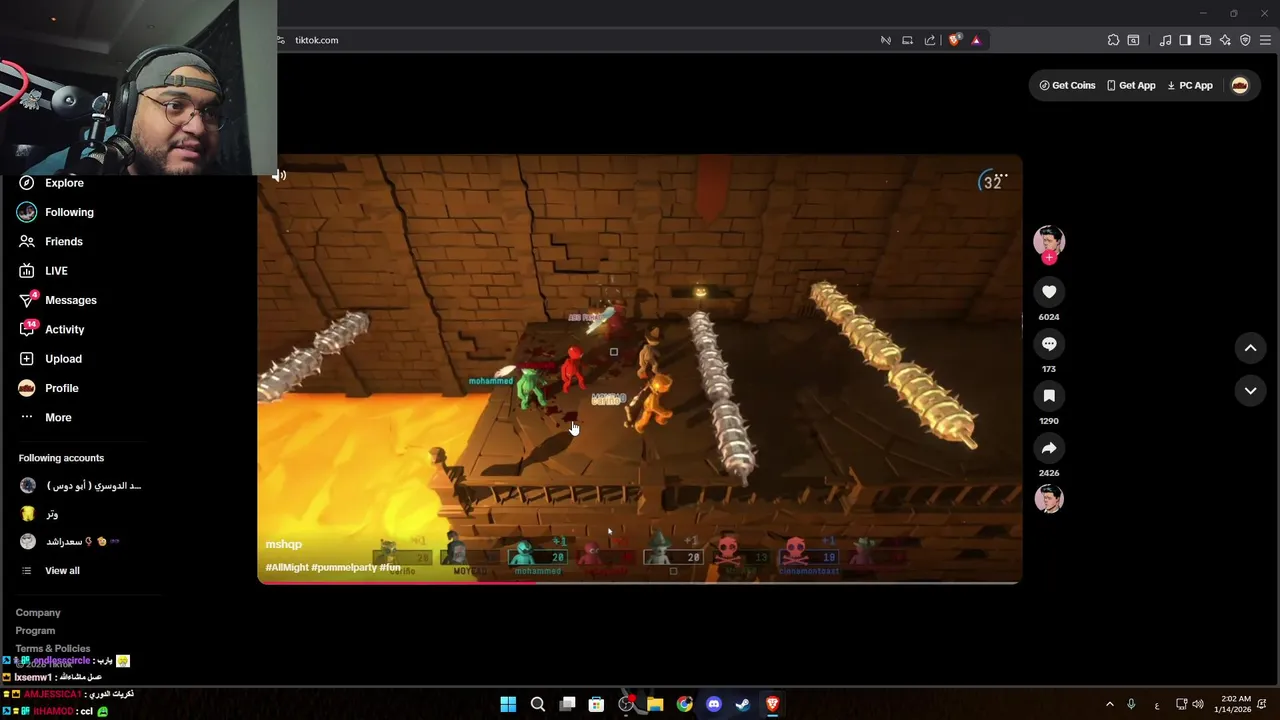Open Windows taskbar search
Screen dimensions: 1280x720
pos(538,704)
